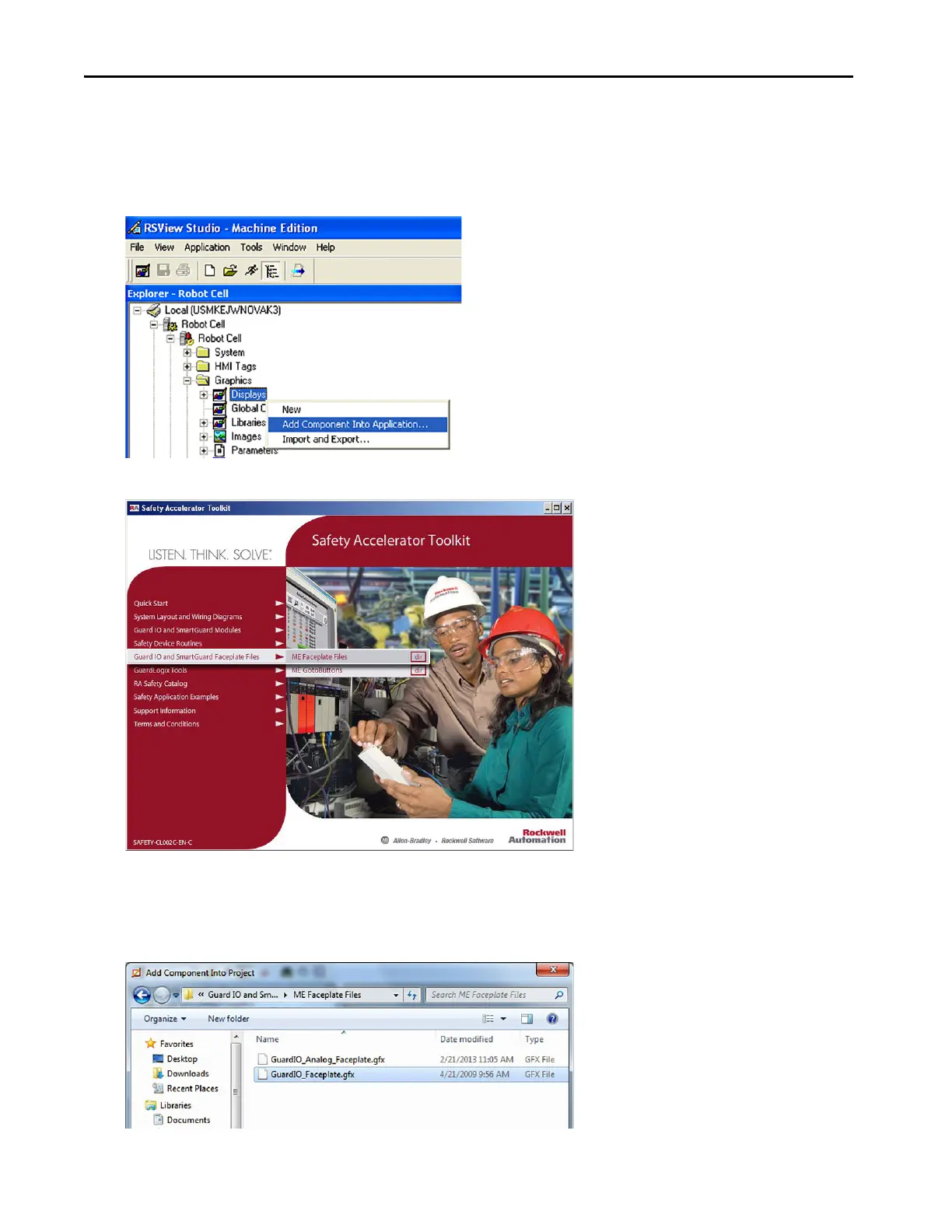Open the Help menu in RSView Studio
The width and height of the screenshot is (952, 1232).
click(325, 247)
